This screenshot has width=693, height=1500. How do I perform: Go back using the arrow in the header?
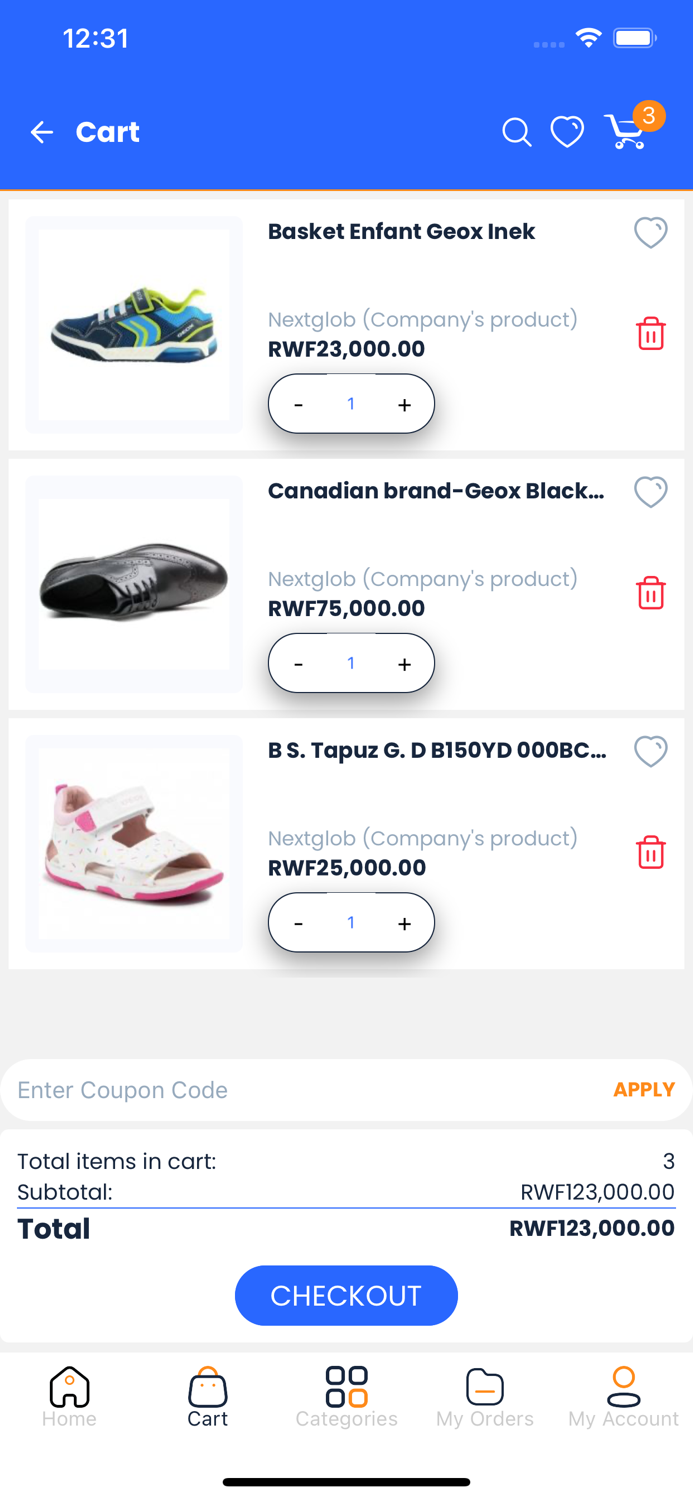point(41,131)
